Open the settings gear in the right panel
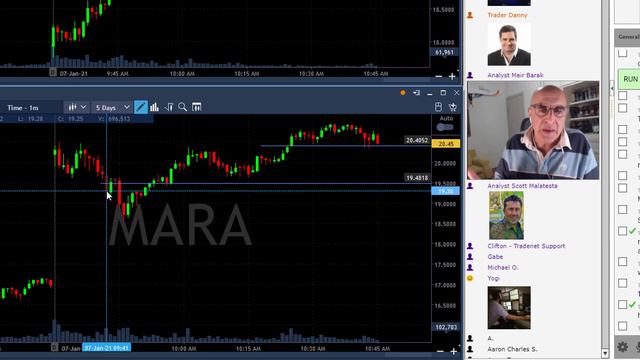The height and width of the screenshot is (360, 640). click(622, 347)
